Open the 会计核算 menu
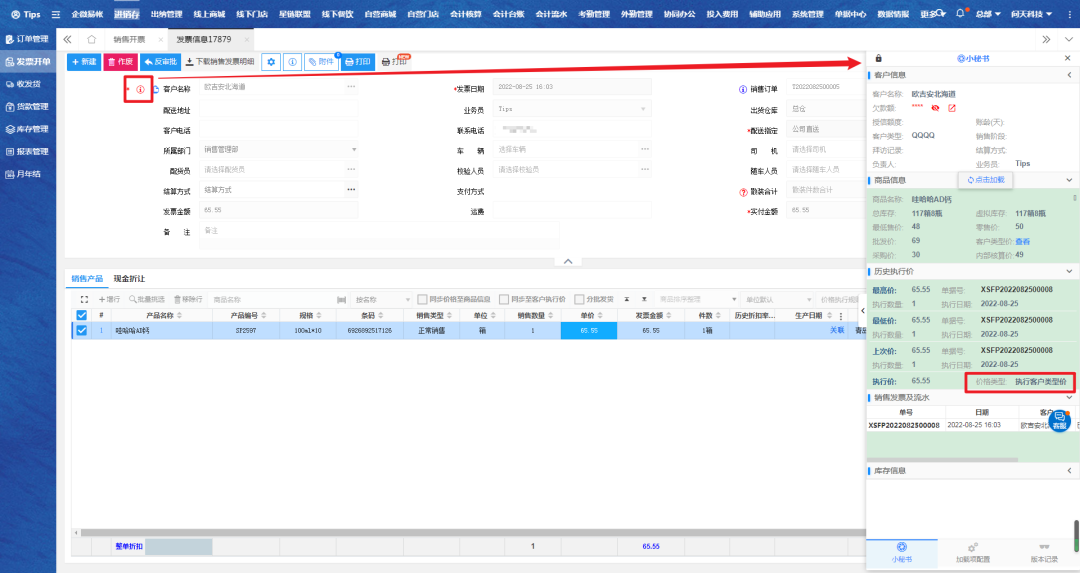Image resolution: width=1080 pixels, height=573 pixels. [x=465, y=14]
